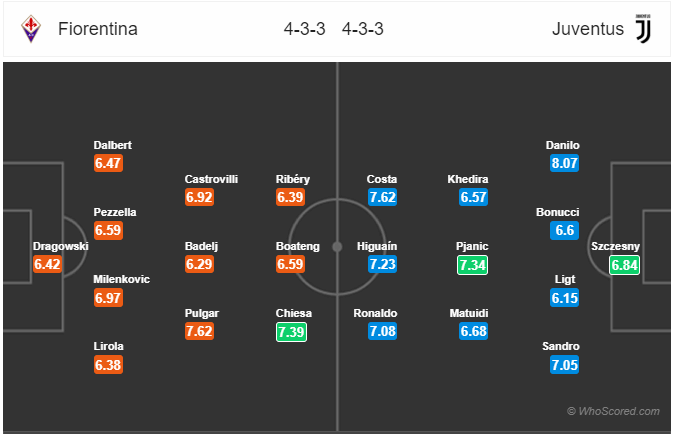Open the Juventus team name link

[588, 29]
